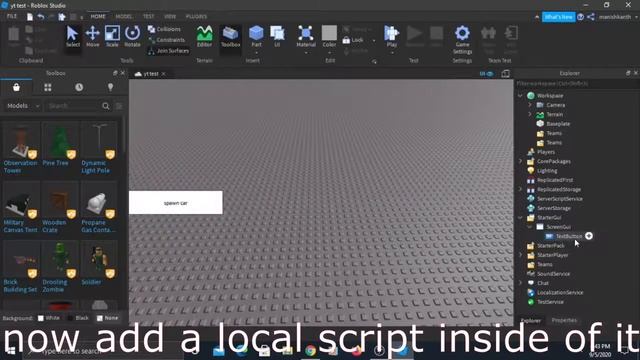
Task: Switch to the PLUGINS ribbon tab
Action: (x=196, y=16)
